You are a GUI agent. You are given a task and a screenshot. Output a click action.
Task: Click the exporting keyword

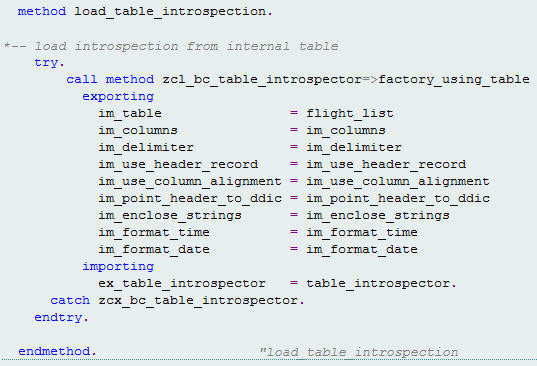pyautogui.click(x=118, y=97)
